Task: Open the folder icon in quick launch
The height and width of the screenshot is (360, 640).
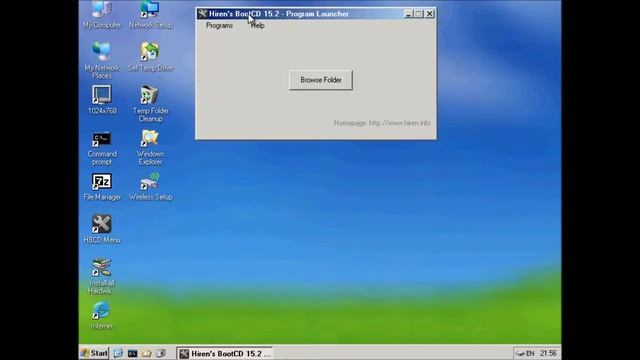Action: tap(147, 353)
